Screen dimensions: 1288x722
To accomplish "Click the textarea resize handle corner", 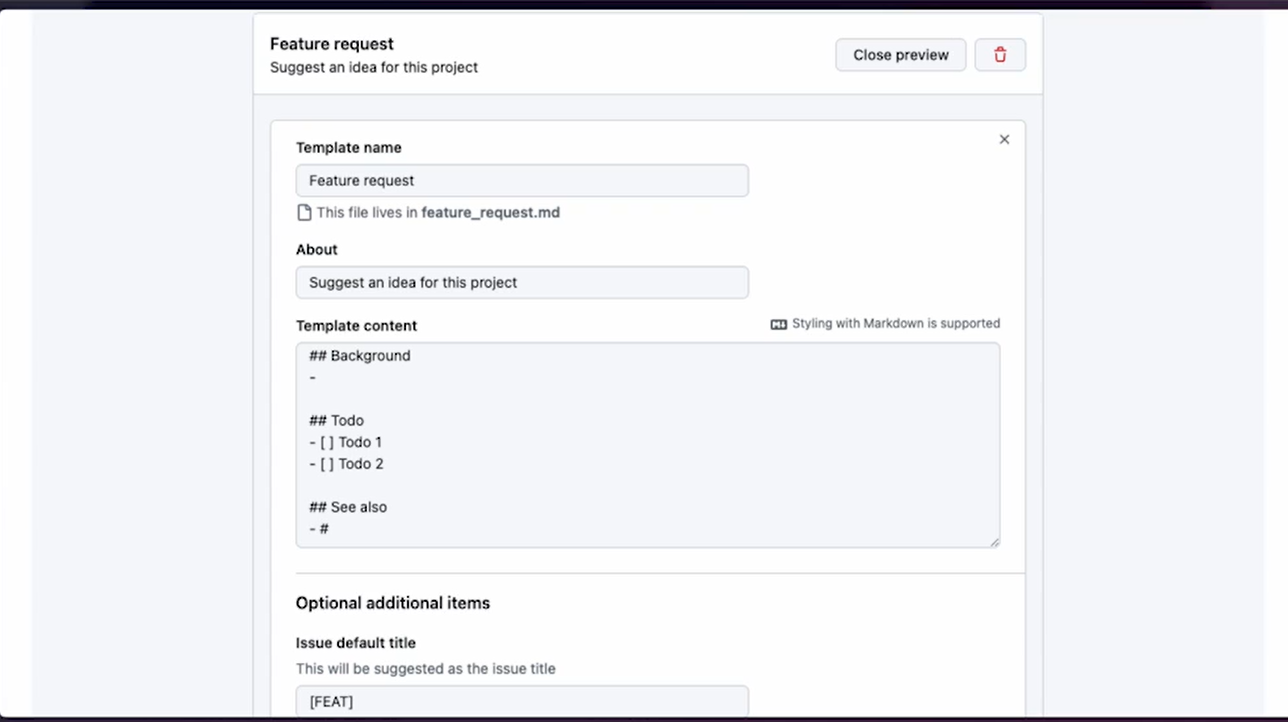I will [x=994, y=542].
